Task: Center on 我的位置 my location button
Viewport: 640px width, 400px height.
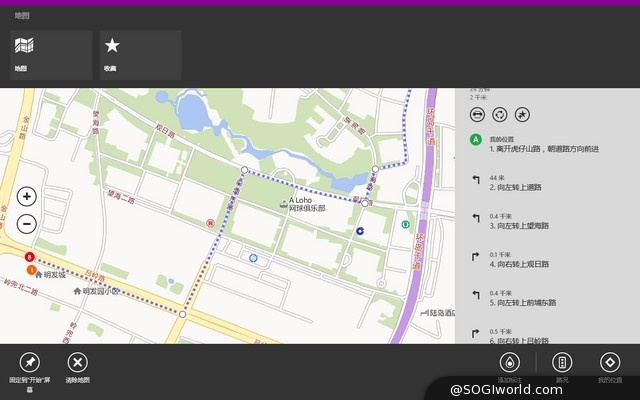Action: pyautogui.click(x=610, y=362)
